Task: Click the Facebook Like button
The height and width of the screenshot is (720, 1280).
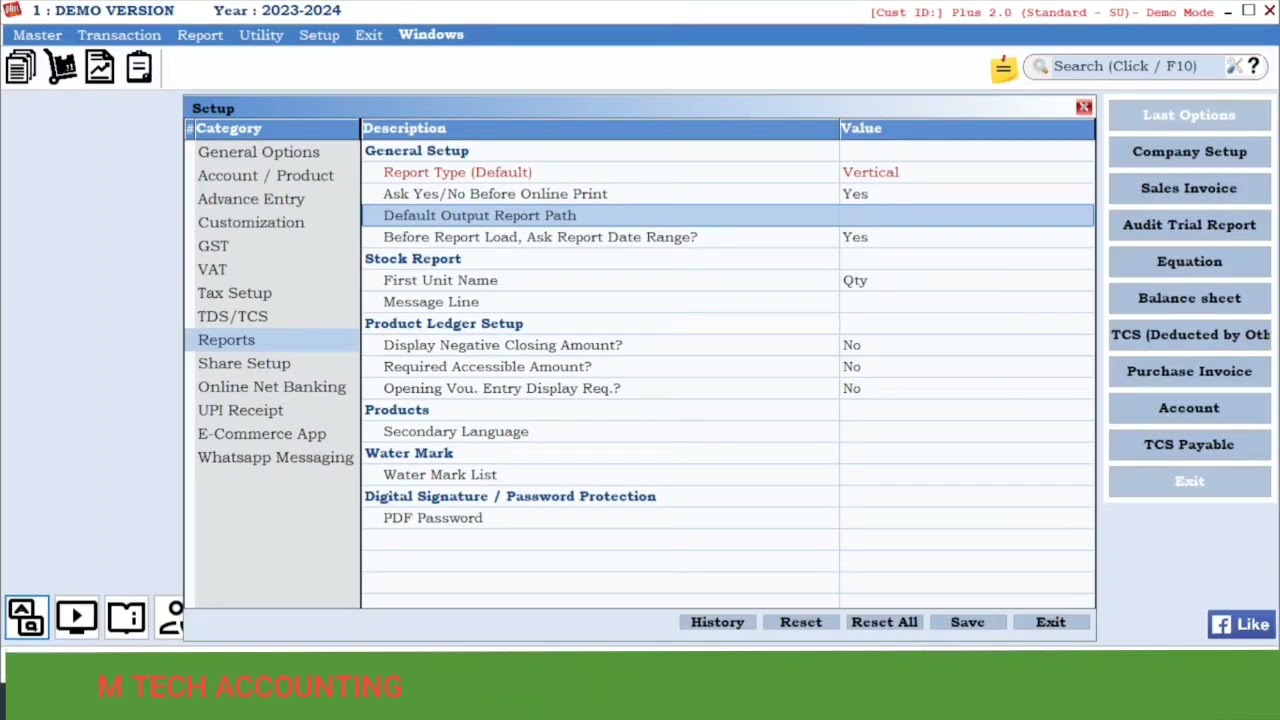Action: point(1241,624)
